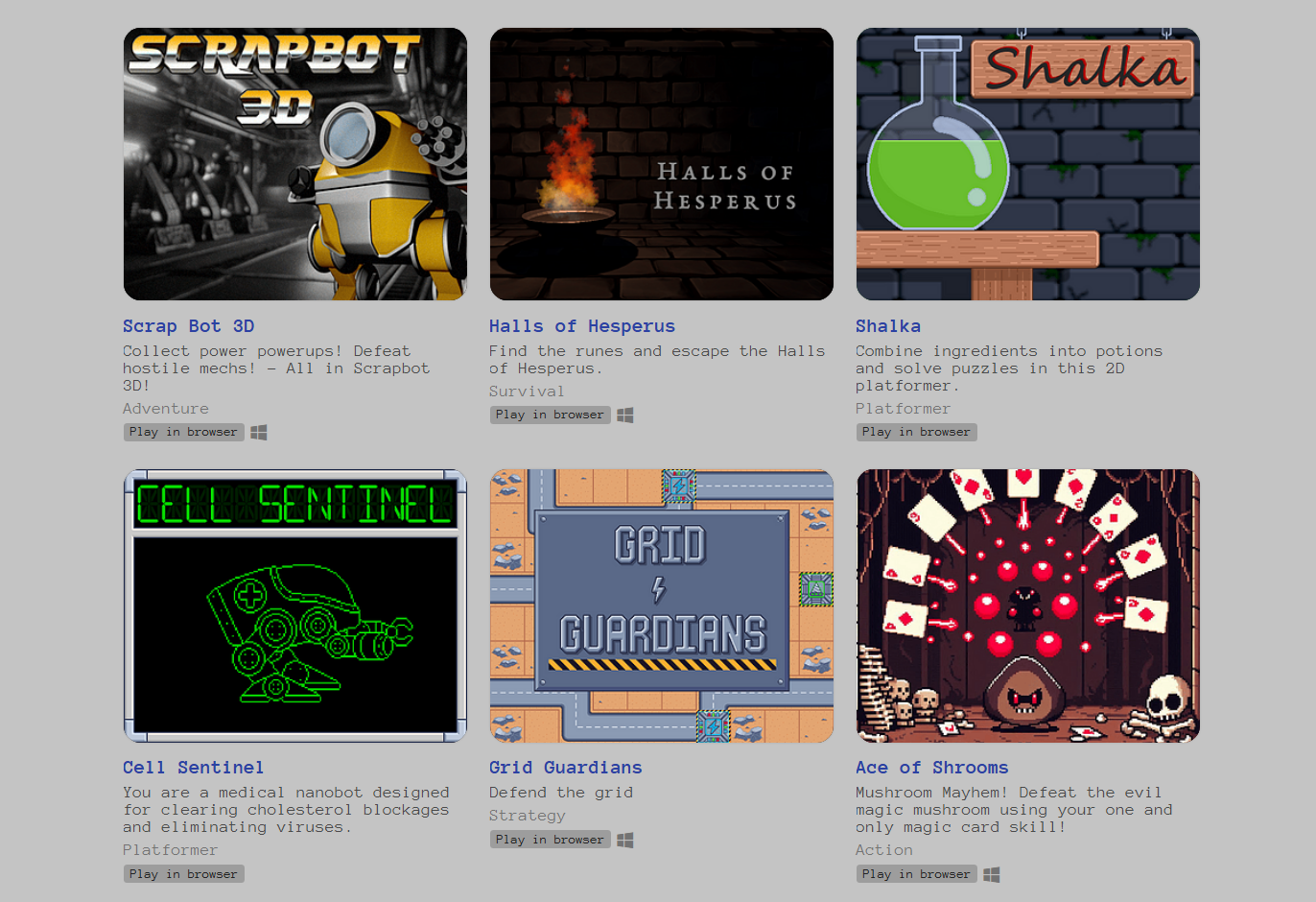Open the Cell Sentinel cover image

295,605
